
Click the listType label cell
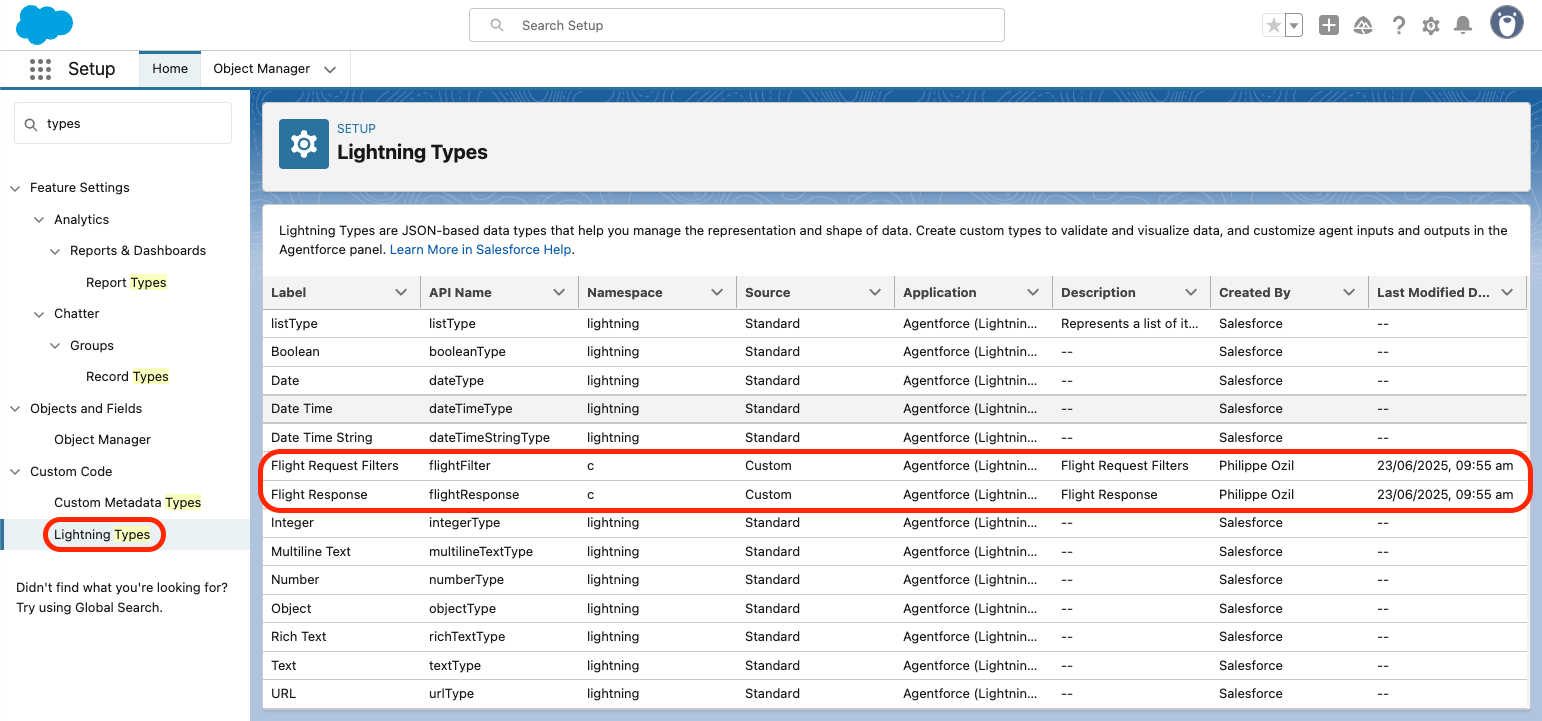[294, 324]
